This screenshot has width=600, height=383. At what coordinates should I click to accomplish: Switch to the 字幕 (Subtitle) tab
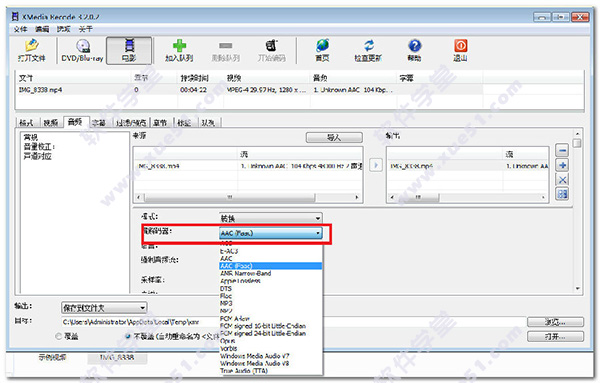pyautogui.click(x=99, y=122)
